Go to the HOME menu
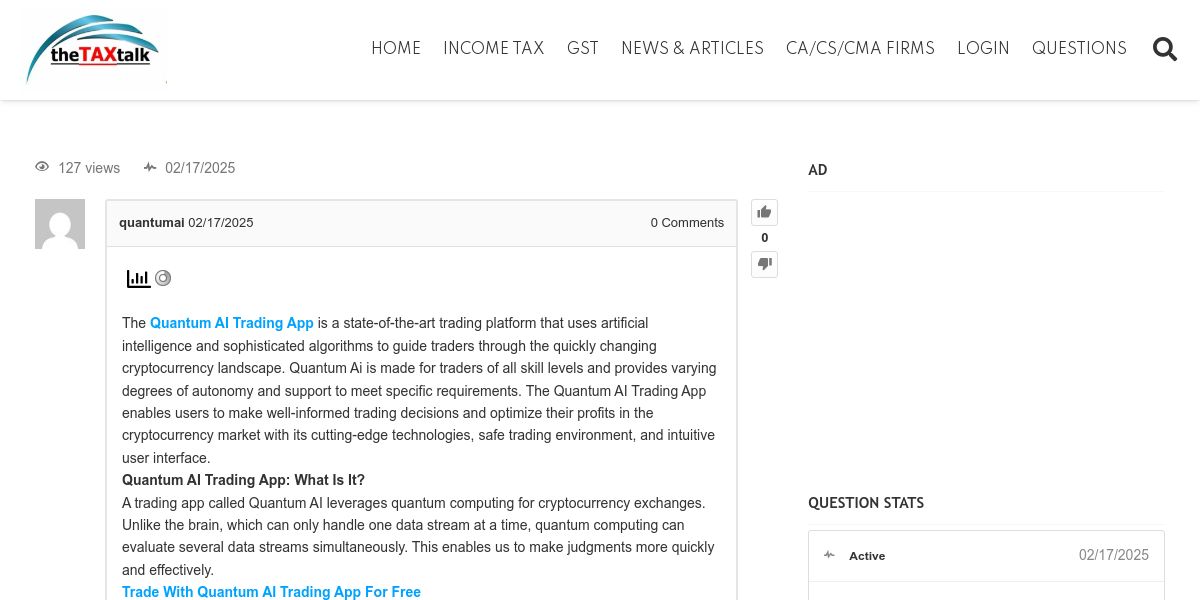Viewport: 1200px width, 600px height. coord(396,49)
